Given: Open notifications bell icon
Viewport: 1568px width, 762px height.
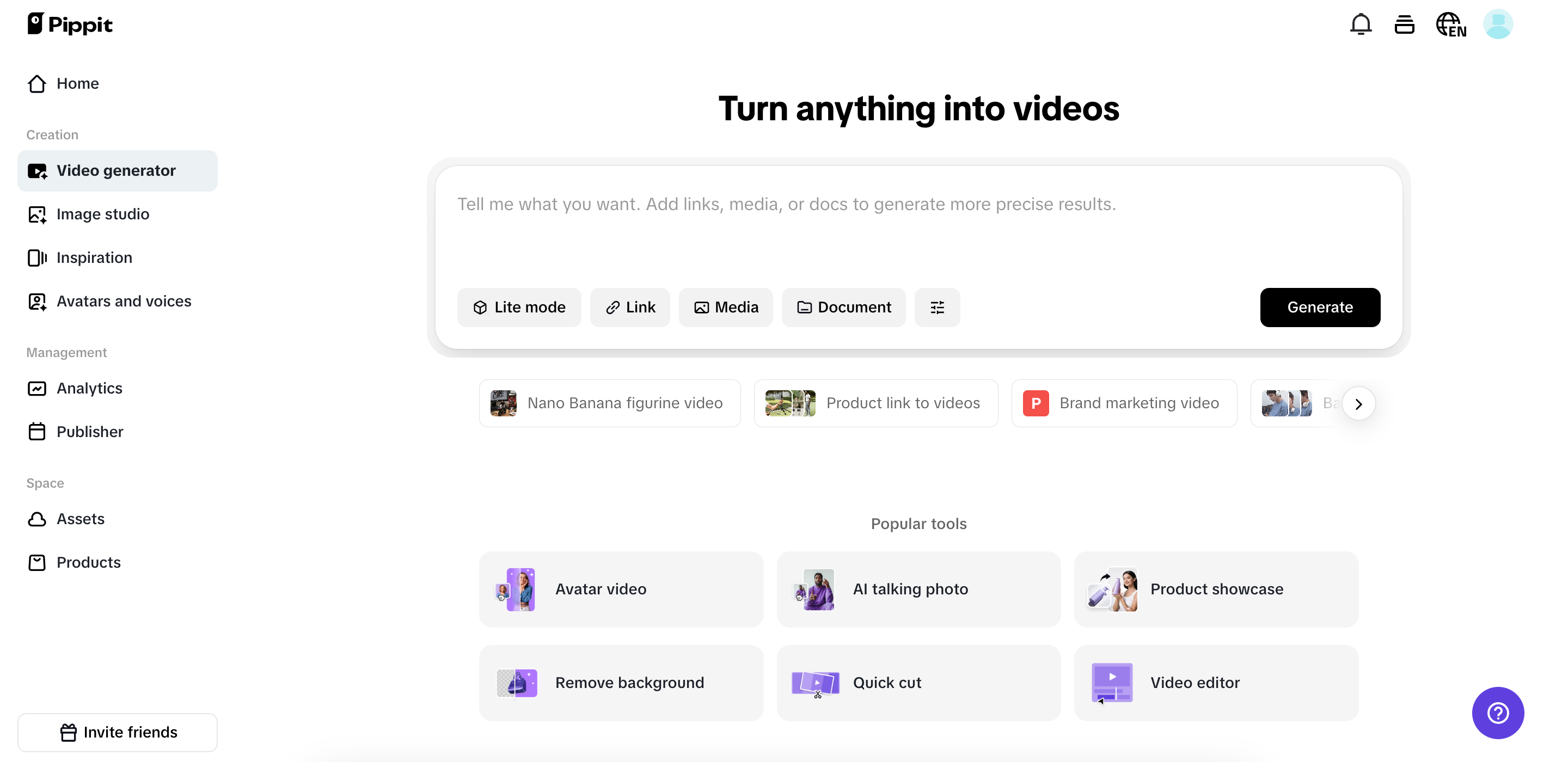Looking at the screenshot, I should (x=1361, y=24).
